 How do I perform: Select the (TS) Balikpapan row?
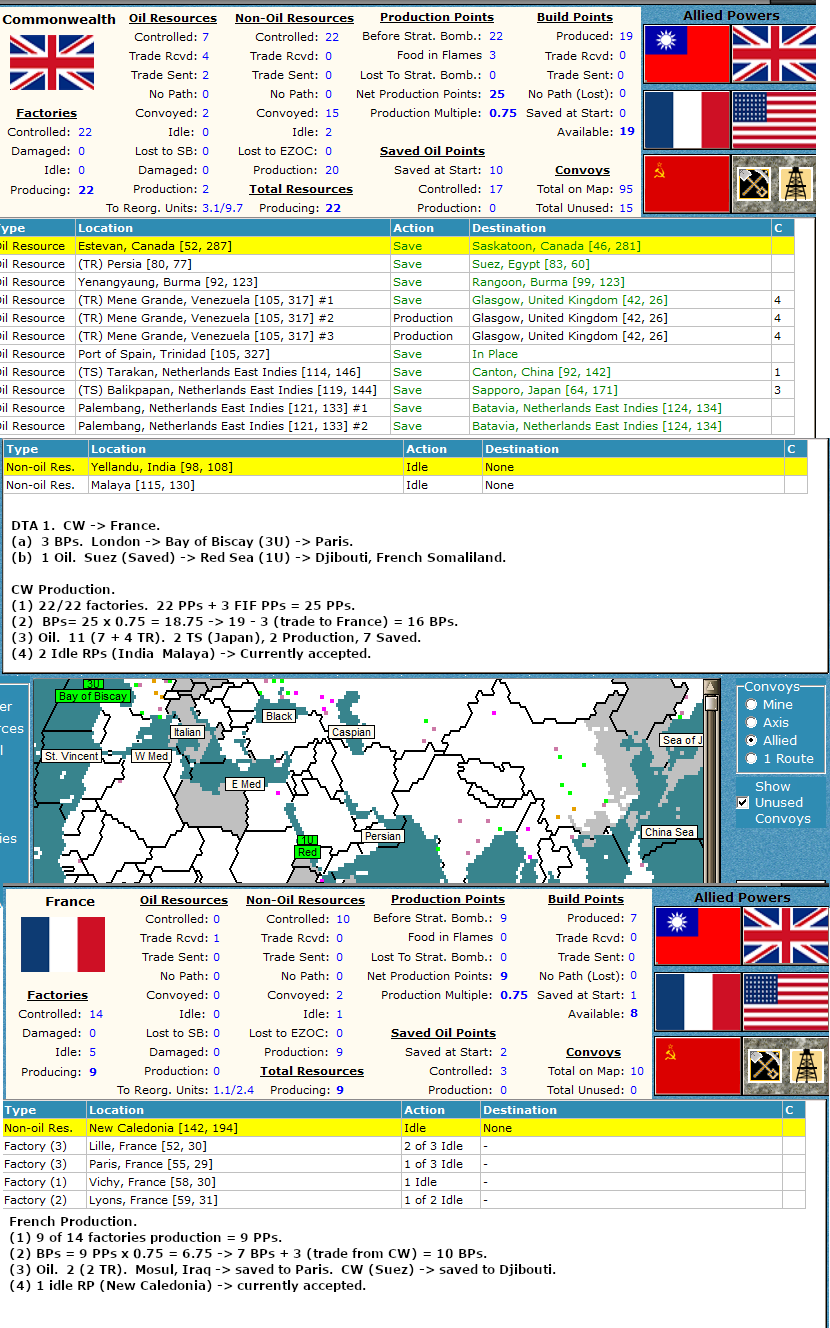(397, 390)
